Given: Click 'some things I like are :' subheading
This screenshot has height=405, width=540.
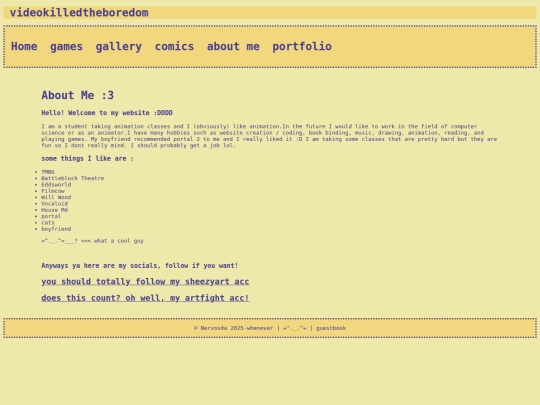Looking at the screenshot, I should (x=87, y=159).
